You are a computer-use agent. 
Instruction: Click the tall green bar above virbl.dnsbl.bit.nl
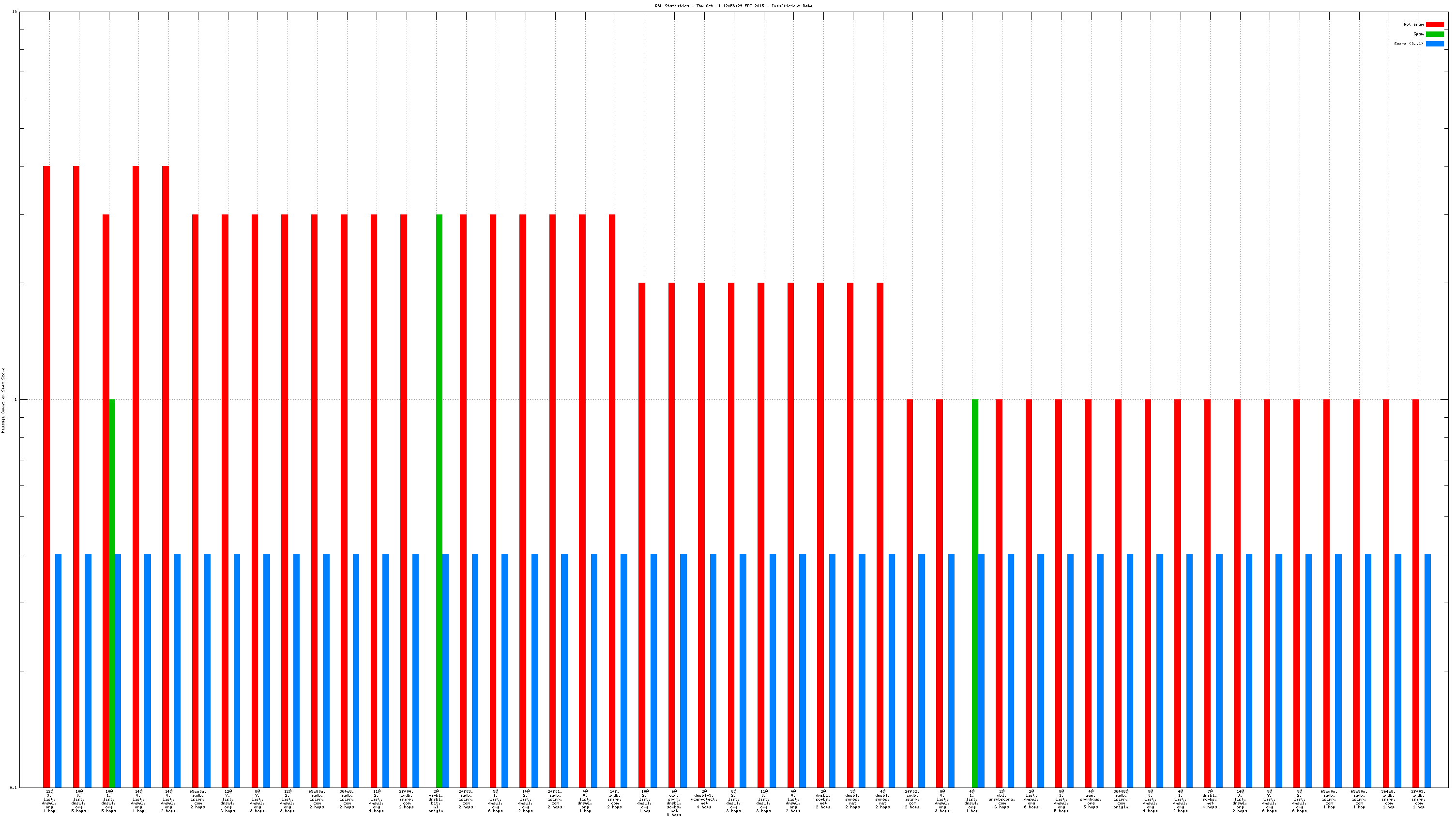439,395
